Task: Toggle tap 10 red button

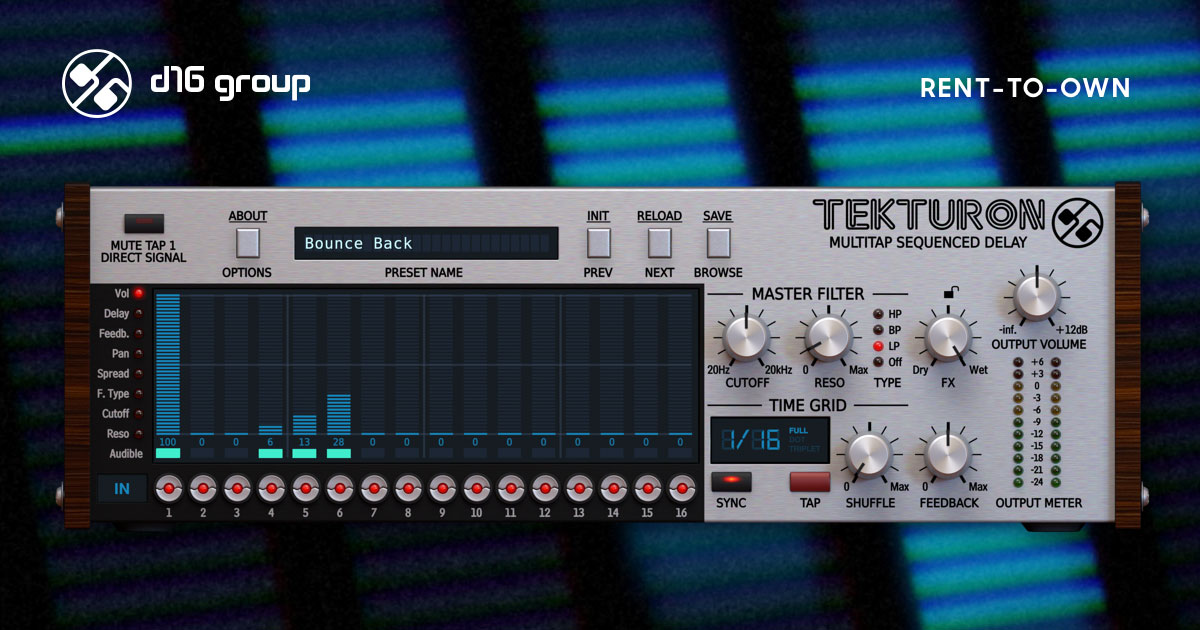Action: pyautogui.click(x=476, y=488)
